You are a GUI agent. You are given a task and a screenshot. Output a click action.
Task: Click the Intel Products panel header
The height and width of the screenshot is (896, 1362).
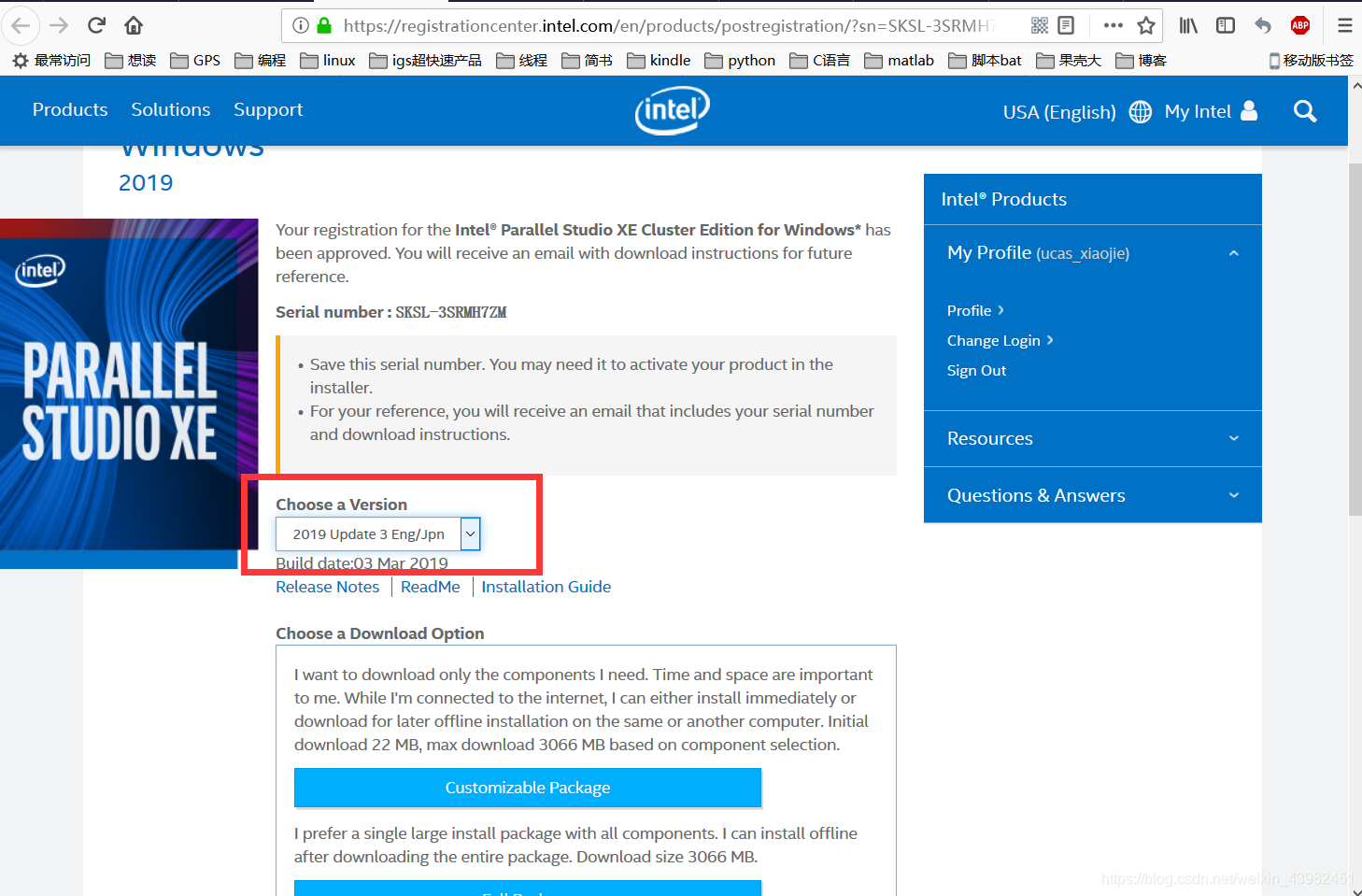(1092, 199)
